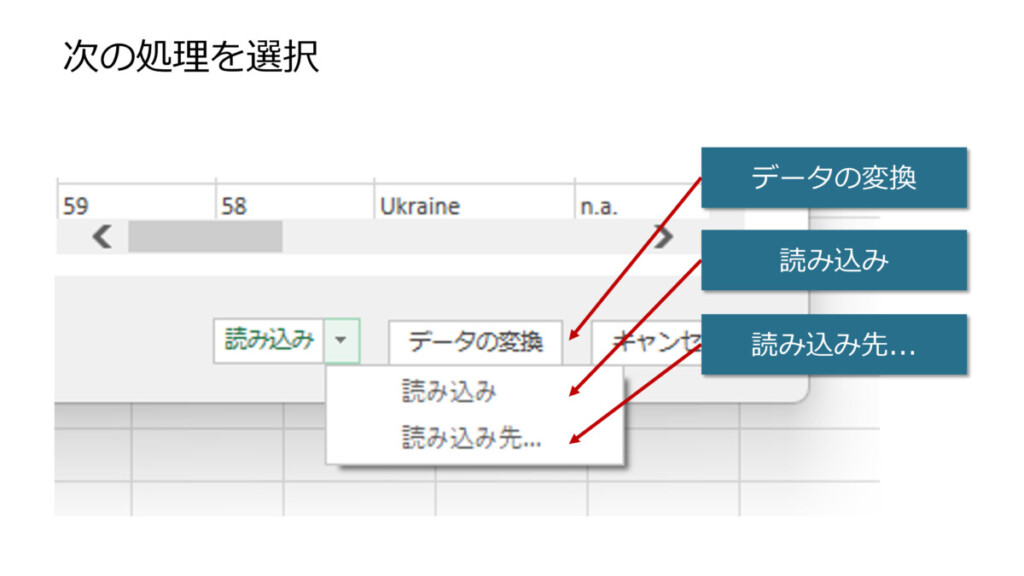The width and height of the screenshot is (1024, 576).
Task: Click the green 読み込み split button
Action: pos(269,341)
